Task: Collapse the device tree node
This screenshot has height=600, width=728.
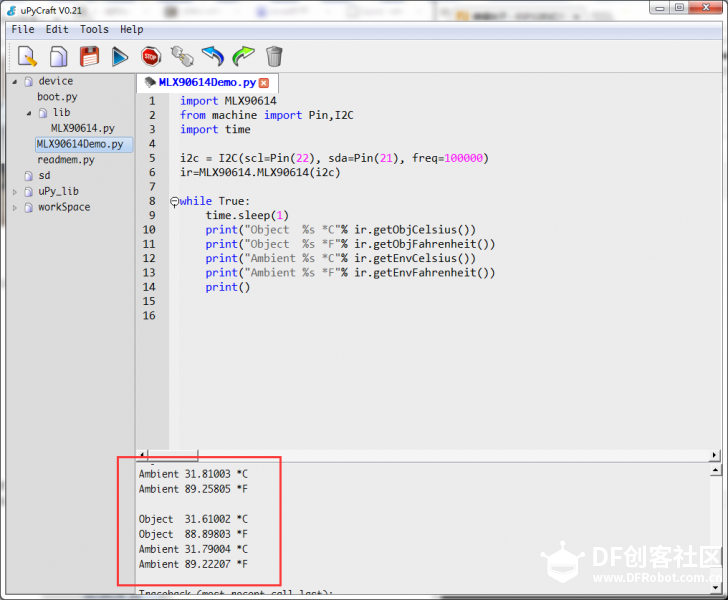Action: pos(14,82)
